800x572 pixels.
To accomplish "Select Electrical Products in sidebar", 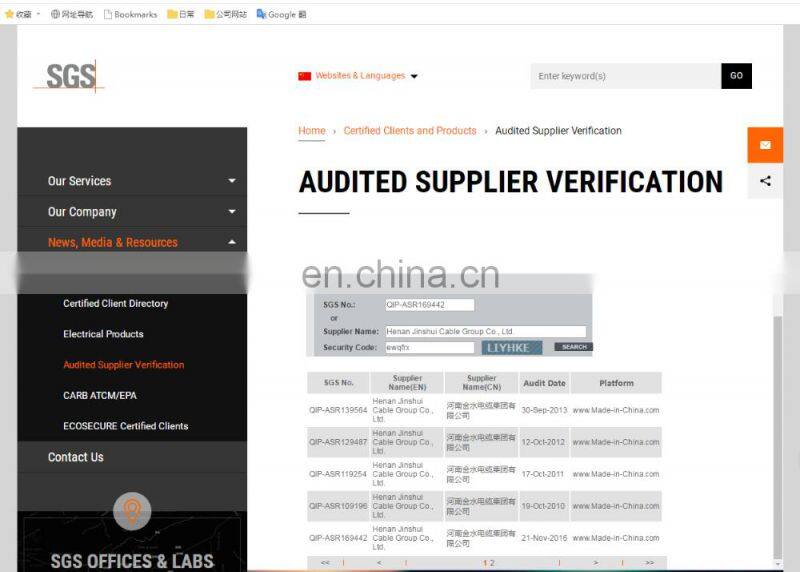I will click(103, 334).
